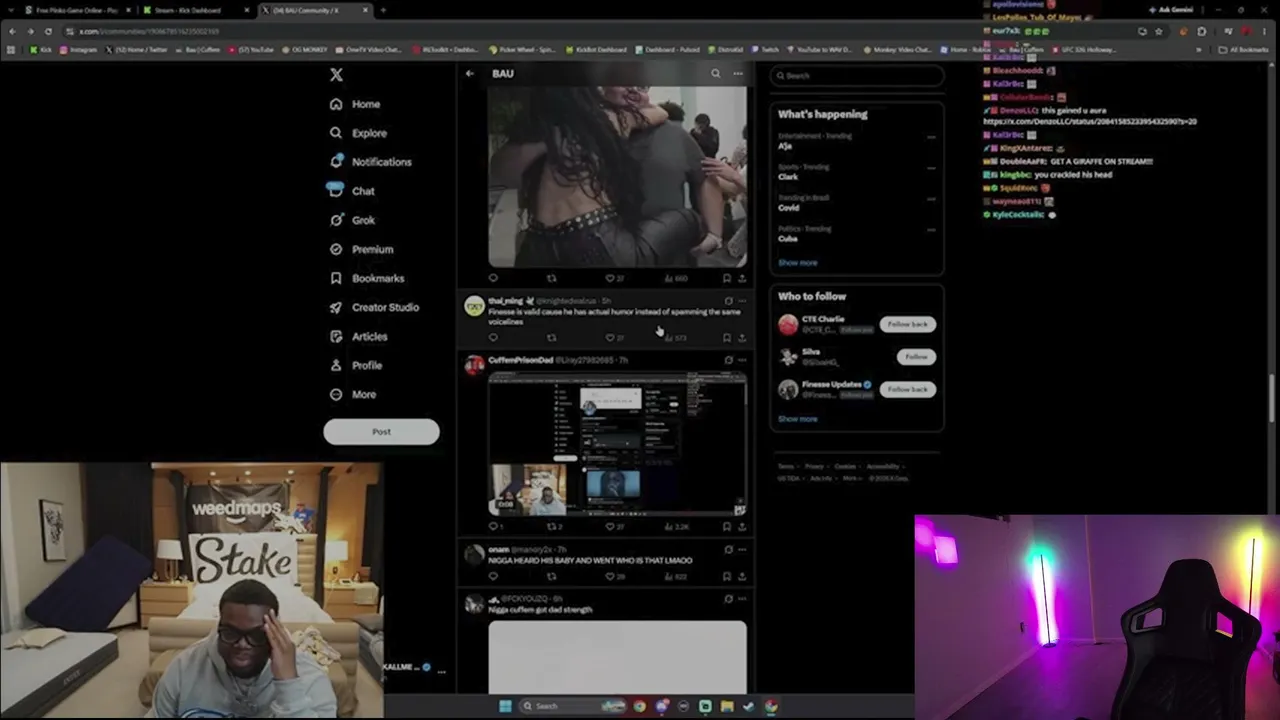Open options for the Clark trending topic
Image resolution: width=1280 pixels, height=720 pixels.
[931, 168]
